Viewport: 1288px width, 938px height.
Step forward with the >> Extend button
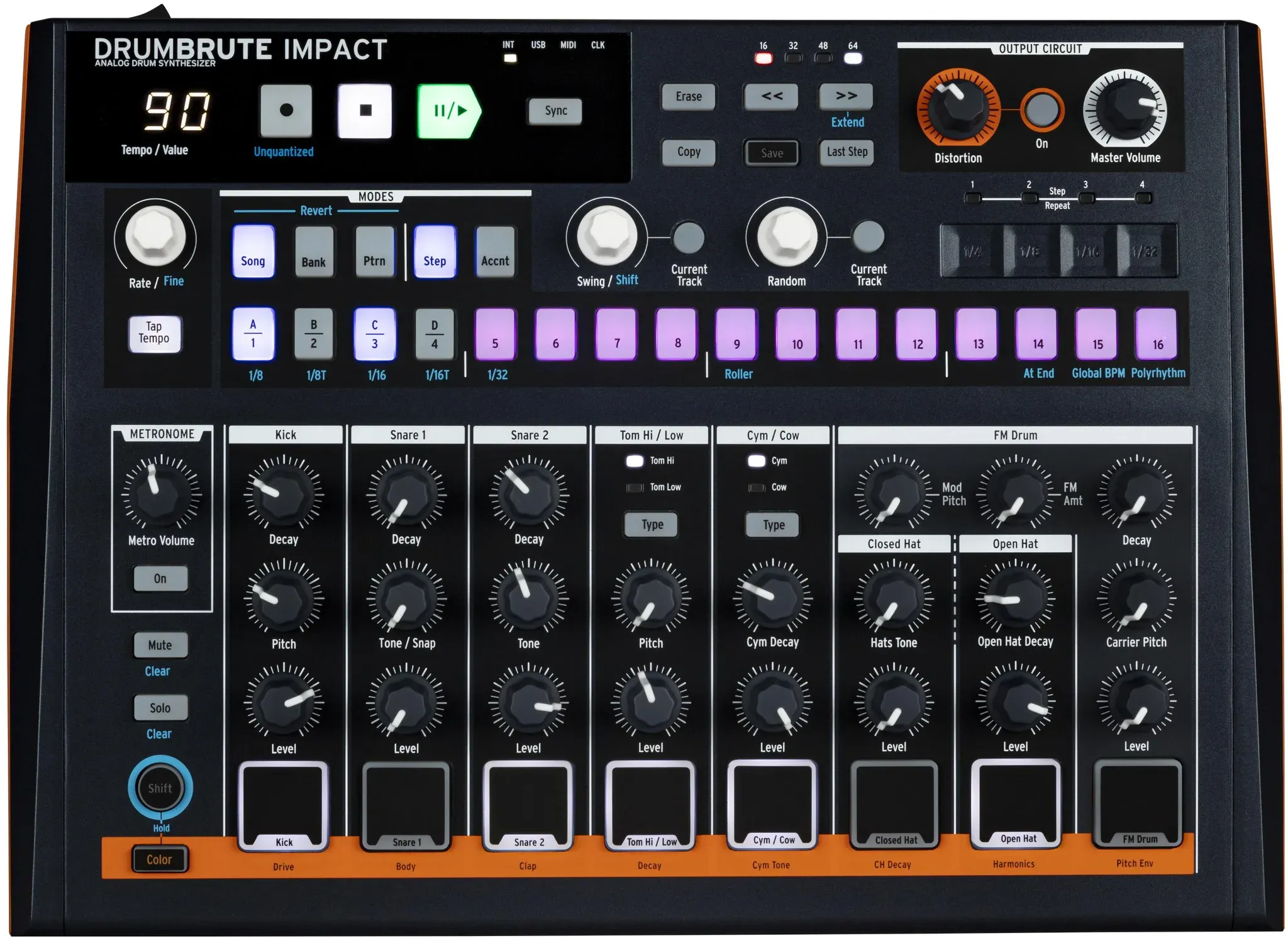pos(847,96)
